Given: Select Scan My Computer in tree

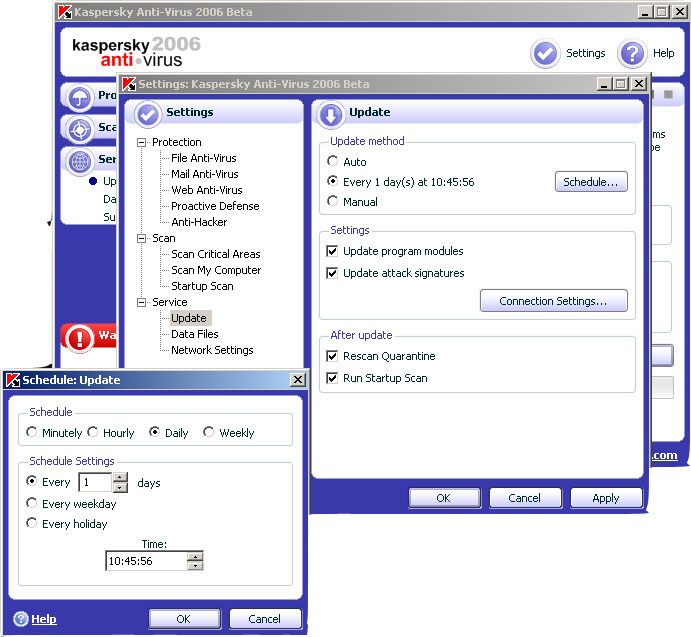Looking at the screenshot, I should 216,270.
